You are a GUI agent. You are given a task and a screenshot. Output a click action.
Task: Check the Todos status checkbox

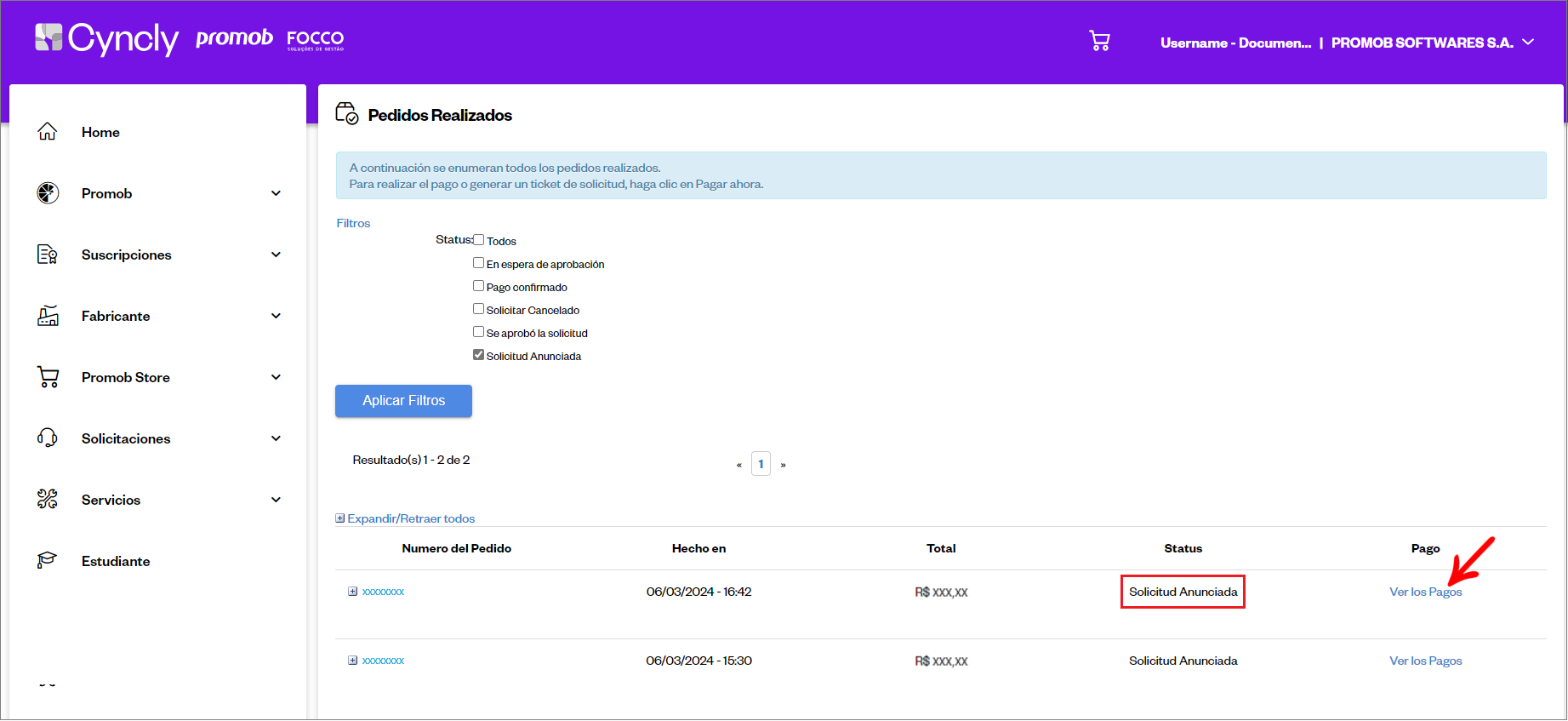pyautogui.click(x=478, y=240)
